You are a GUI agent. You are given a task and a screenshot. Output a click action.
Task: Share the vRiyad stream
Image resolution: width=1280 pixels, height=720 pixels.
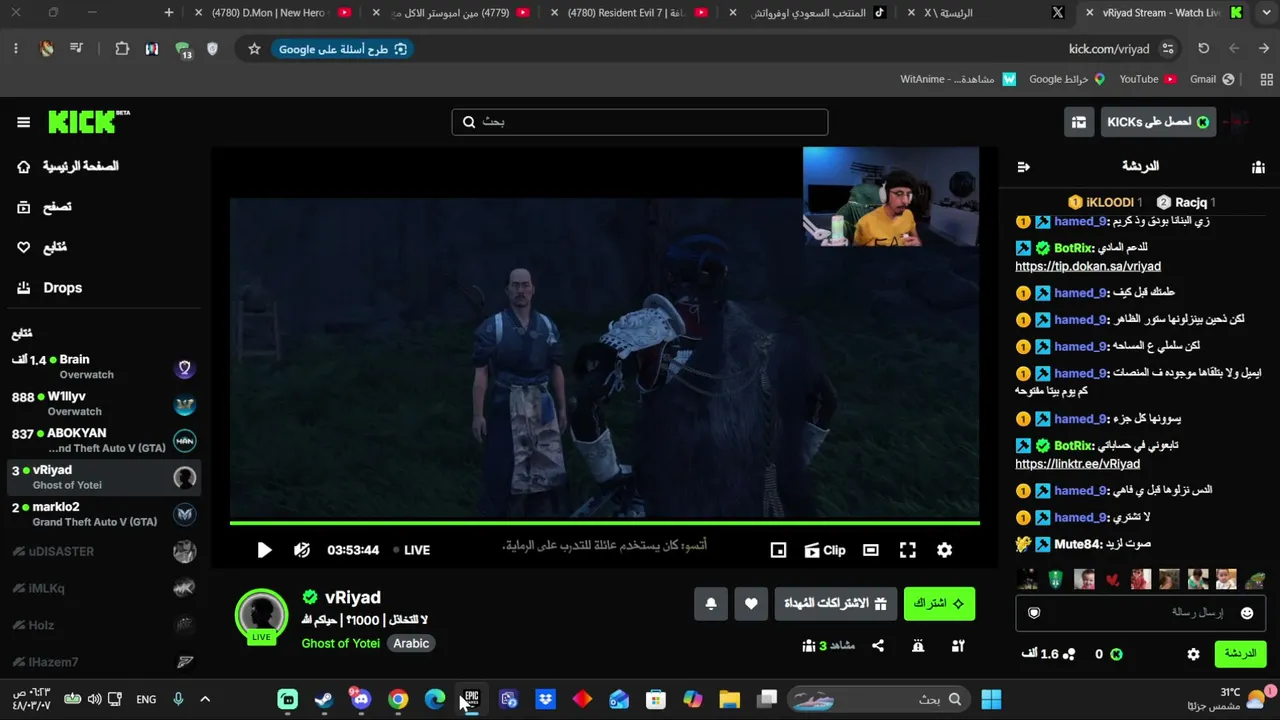pyautogui.click(x=878, y=646)
